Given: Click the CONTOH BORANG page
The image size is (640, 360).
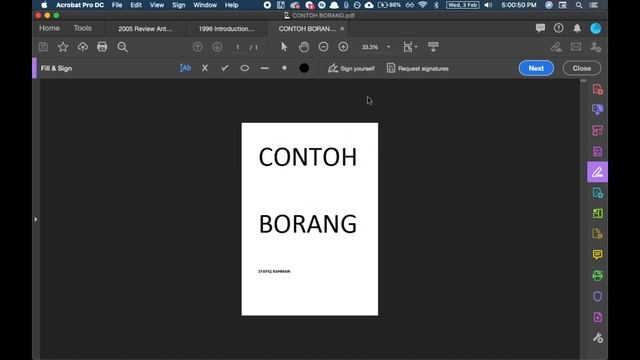Looking at the screenshot, I should tap(310, 219).
